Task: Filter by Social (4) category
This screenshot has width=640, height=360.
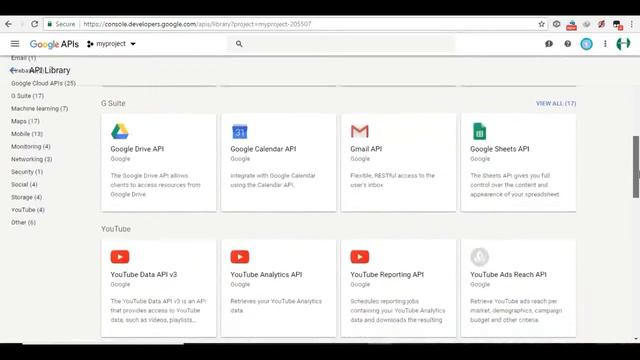Action: point(24,184)
